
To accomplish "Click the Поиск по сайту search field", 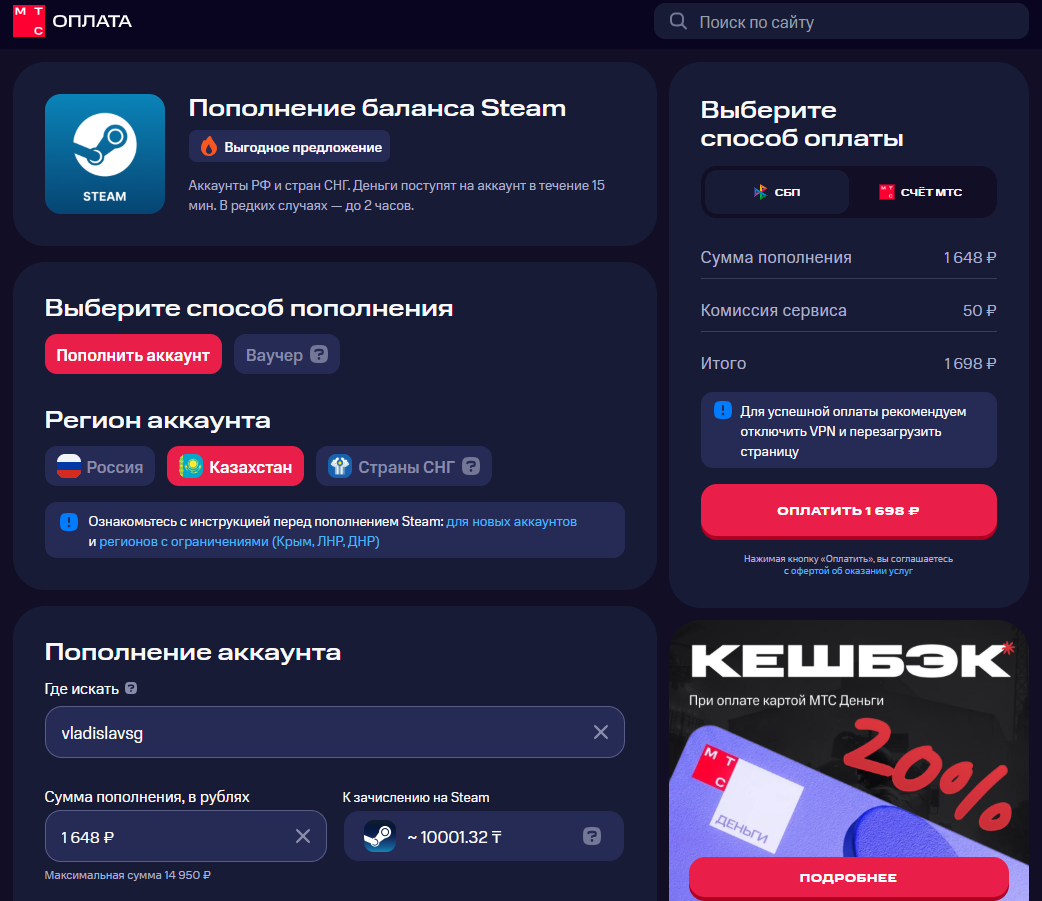I will [x=841, y=21].
